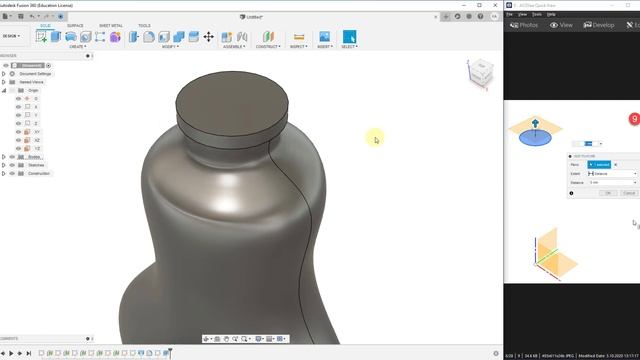Open Photos tab in quick view window
The width and height of the screenshot is (640, 360).
click(x=524, y=25)
